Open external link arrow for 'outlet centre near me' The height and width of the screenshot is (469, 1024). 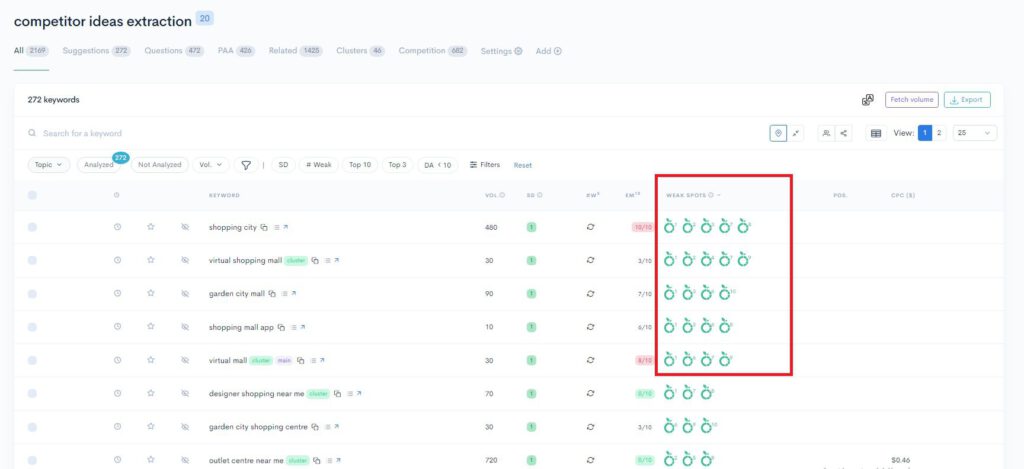tap(336, 461)
